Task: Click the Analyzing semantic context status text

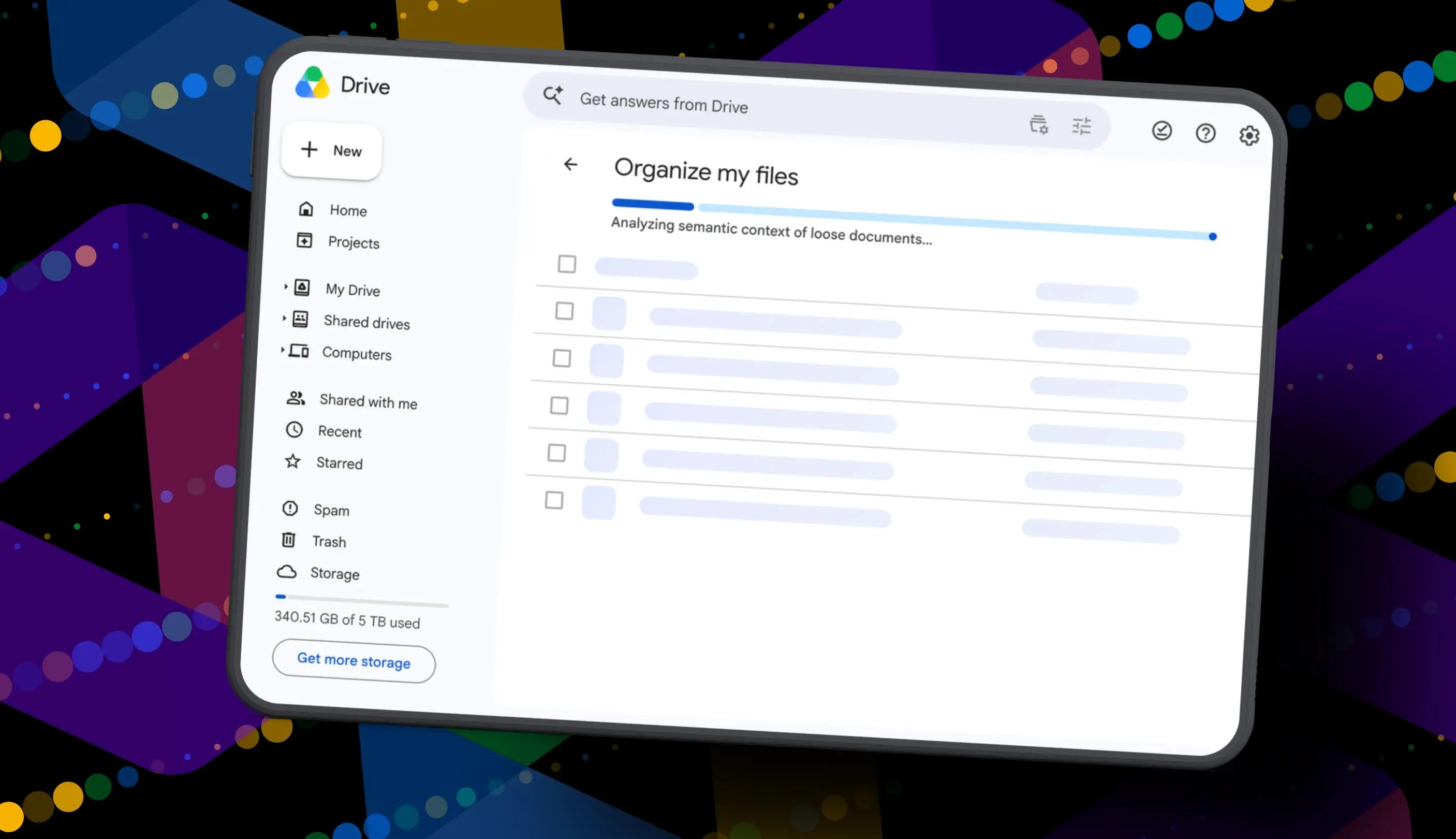Action: pos(771,230)
